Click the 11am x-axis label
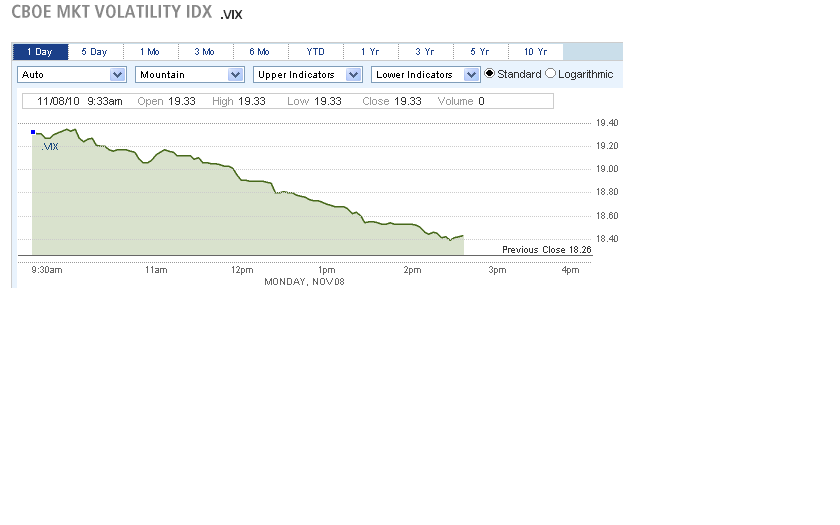Image resolution: width=840 pixels, height=525 pixels. (156, 270)
